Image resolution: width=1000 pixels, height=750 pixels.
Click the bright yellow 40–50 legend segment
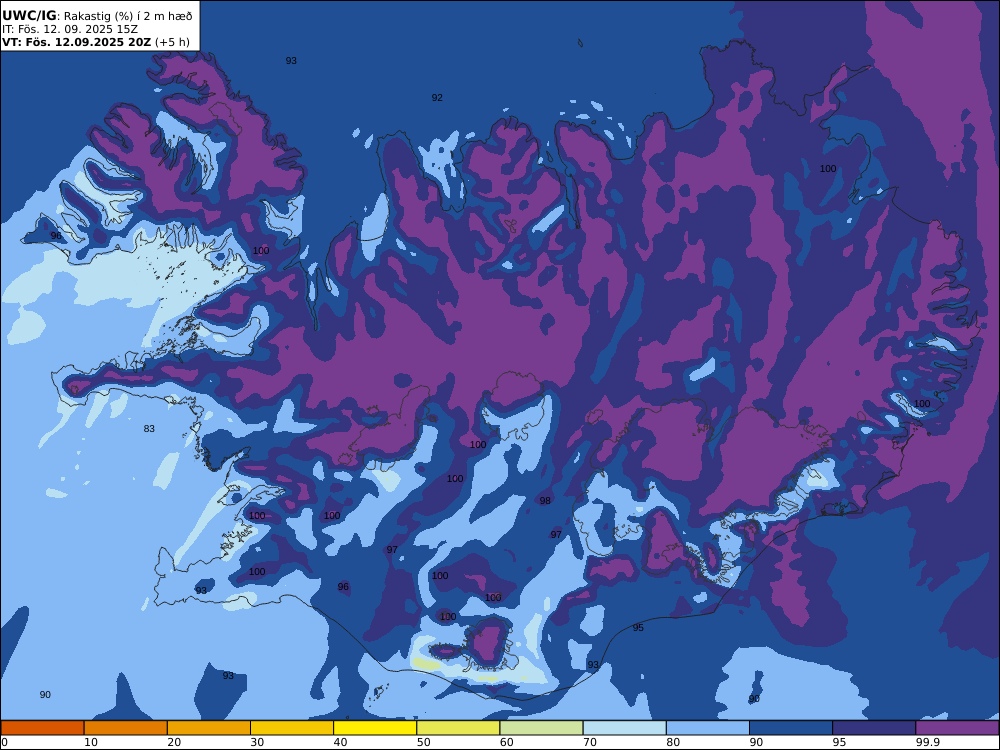[375, 728]
